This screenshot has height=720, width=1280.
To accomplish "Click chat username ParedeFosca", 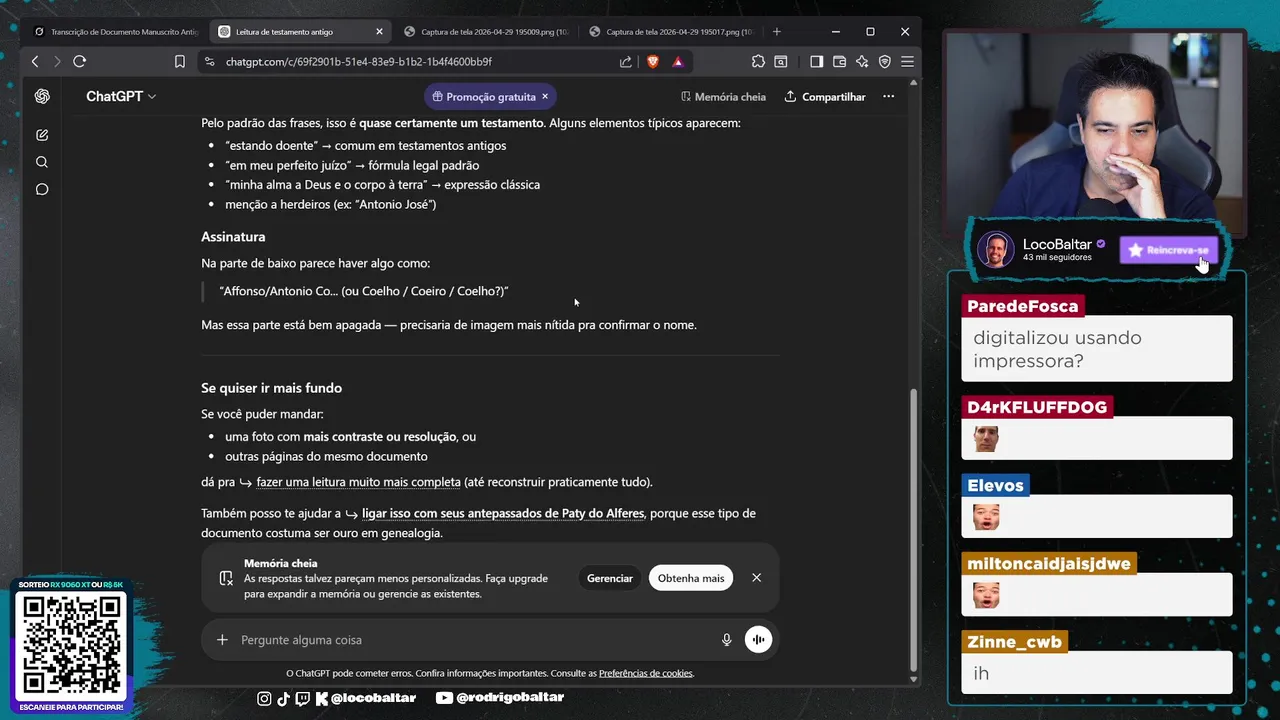I will tap(1022, 306).
